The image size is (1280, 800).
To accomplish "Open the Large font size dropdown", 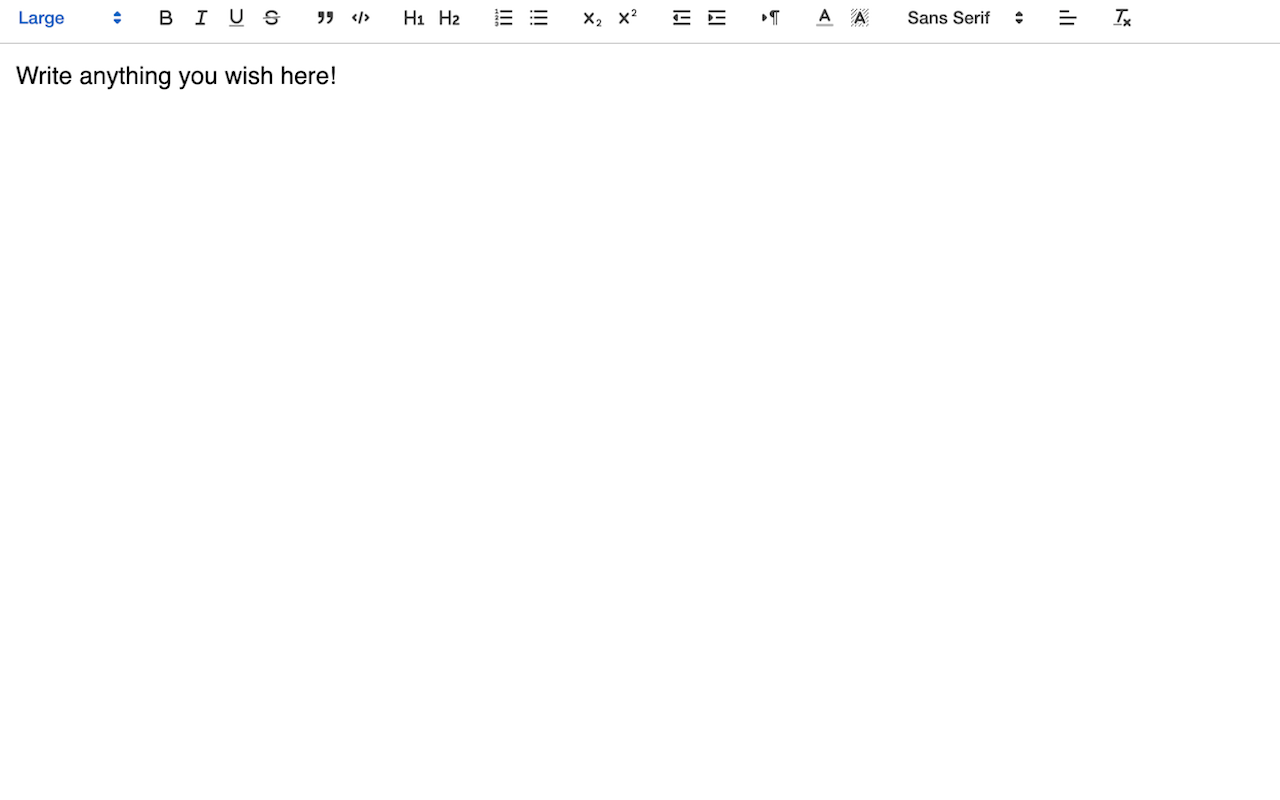I will coord(70,18).
